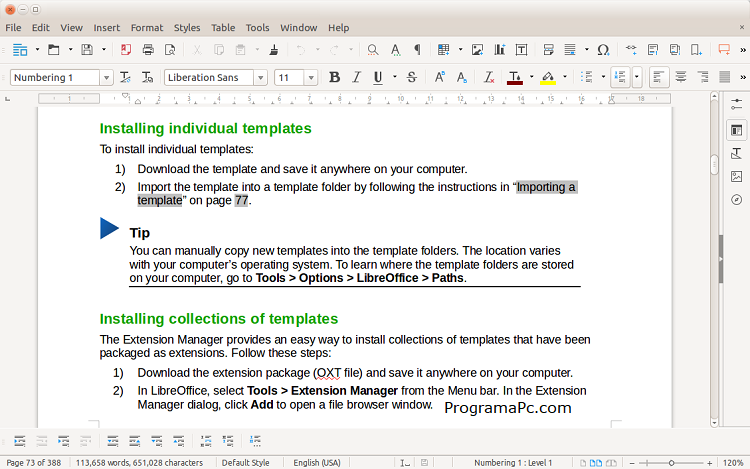Insert a page break
The height and width of the screenshot is (469, 750).
pyautogui.click(x=548, y=50)
